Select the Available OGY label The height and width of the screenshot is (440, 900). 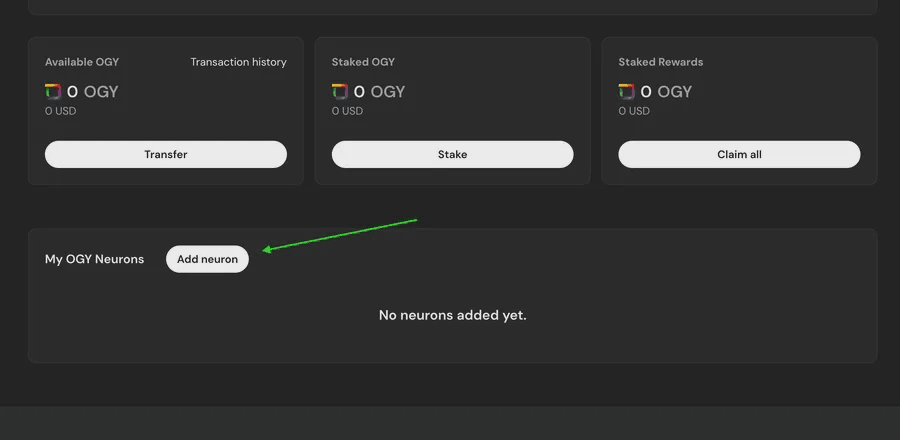coord(82,62)
